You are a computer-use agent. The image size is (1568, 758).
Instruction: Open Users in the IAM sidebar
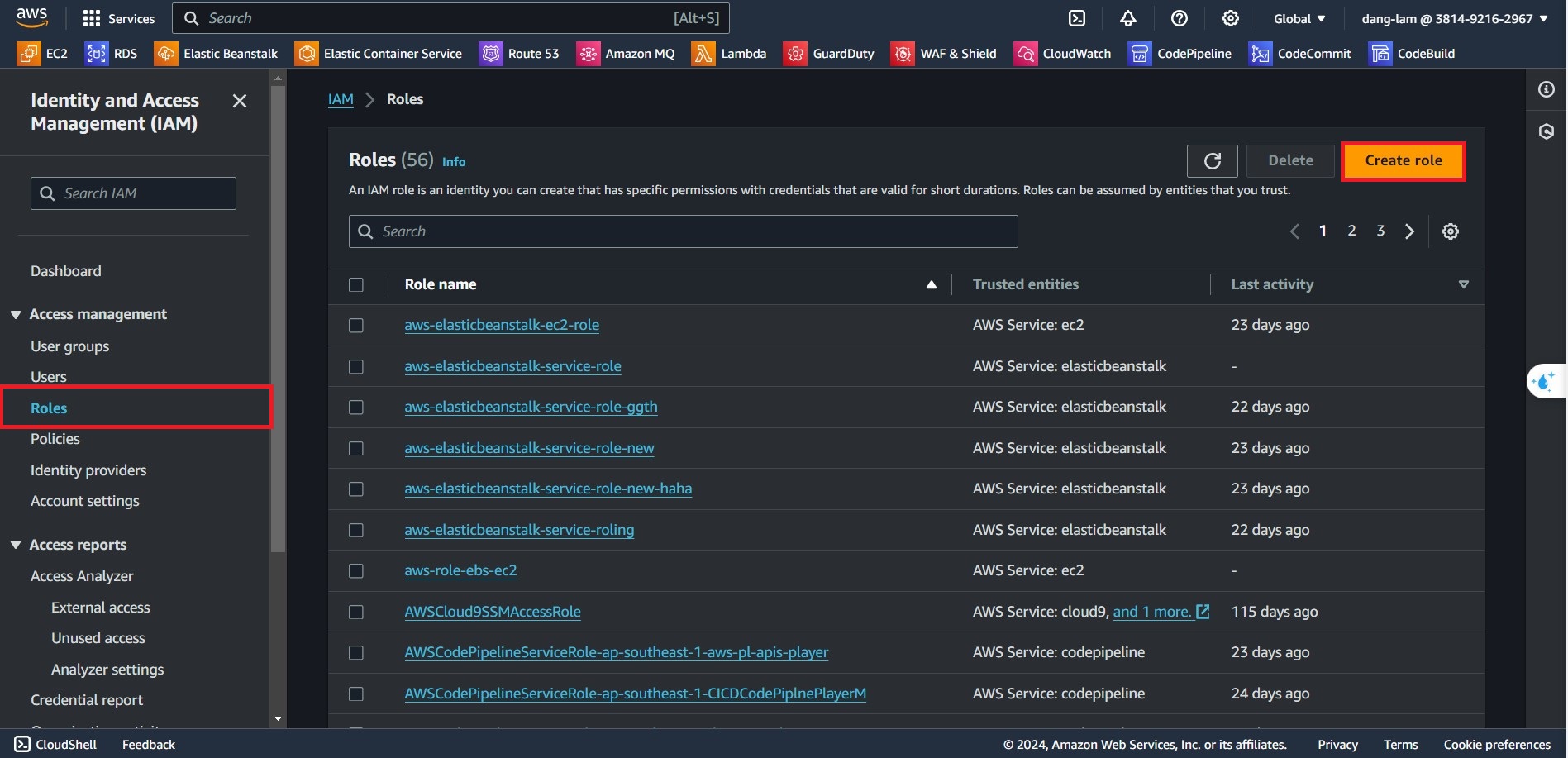click(49, 377)
